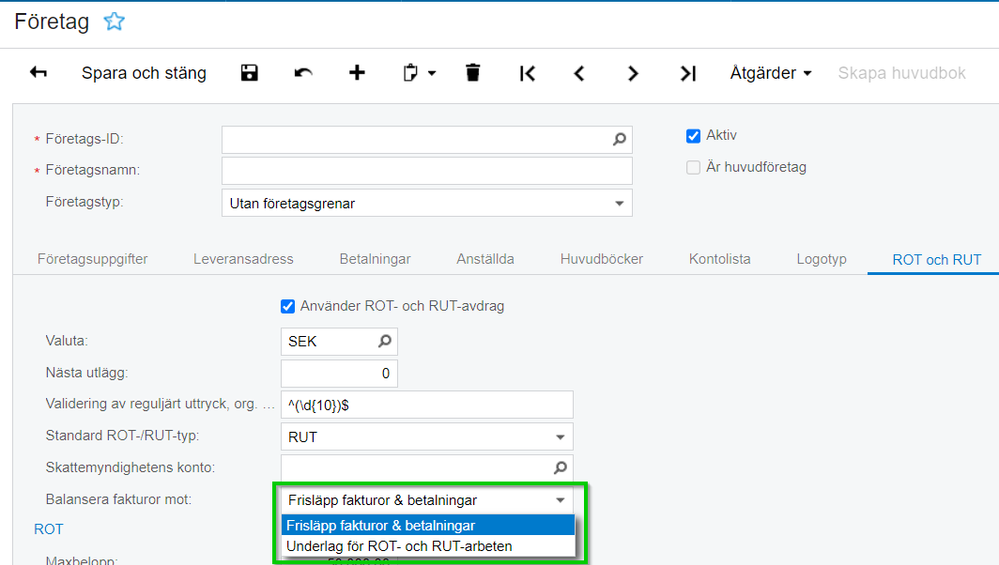This screenshot has width=999, height=565.
Task: Click the back arrow icon
Action: [39, 73]
